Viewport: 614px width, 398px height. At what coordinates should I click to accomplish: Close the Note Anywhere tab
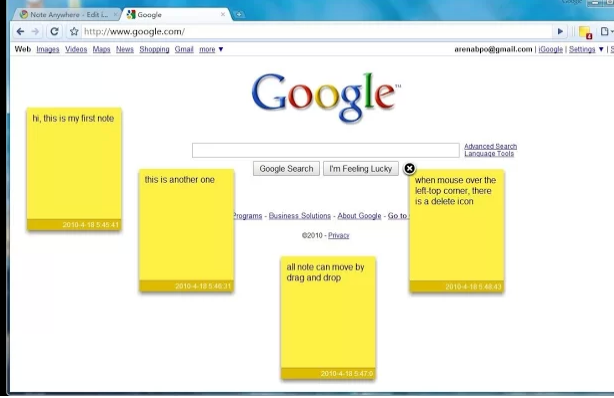(x=115, y=14)
